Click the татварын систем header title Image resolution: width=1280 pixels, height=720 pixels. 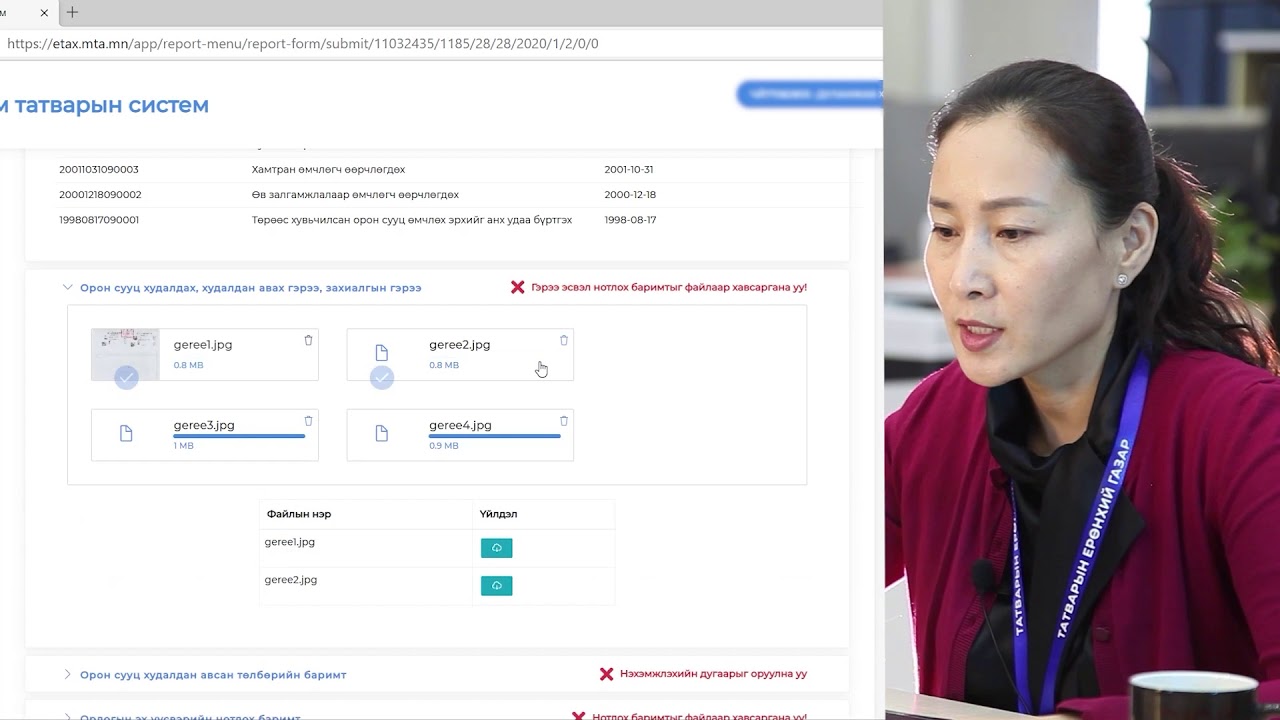[x=105, y=105]
